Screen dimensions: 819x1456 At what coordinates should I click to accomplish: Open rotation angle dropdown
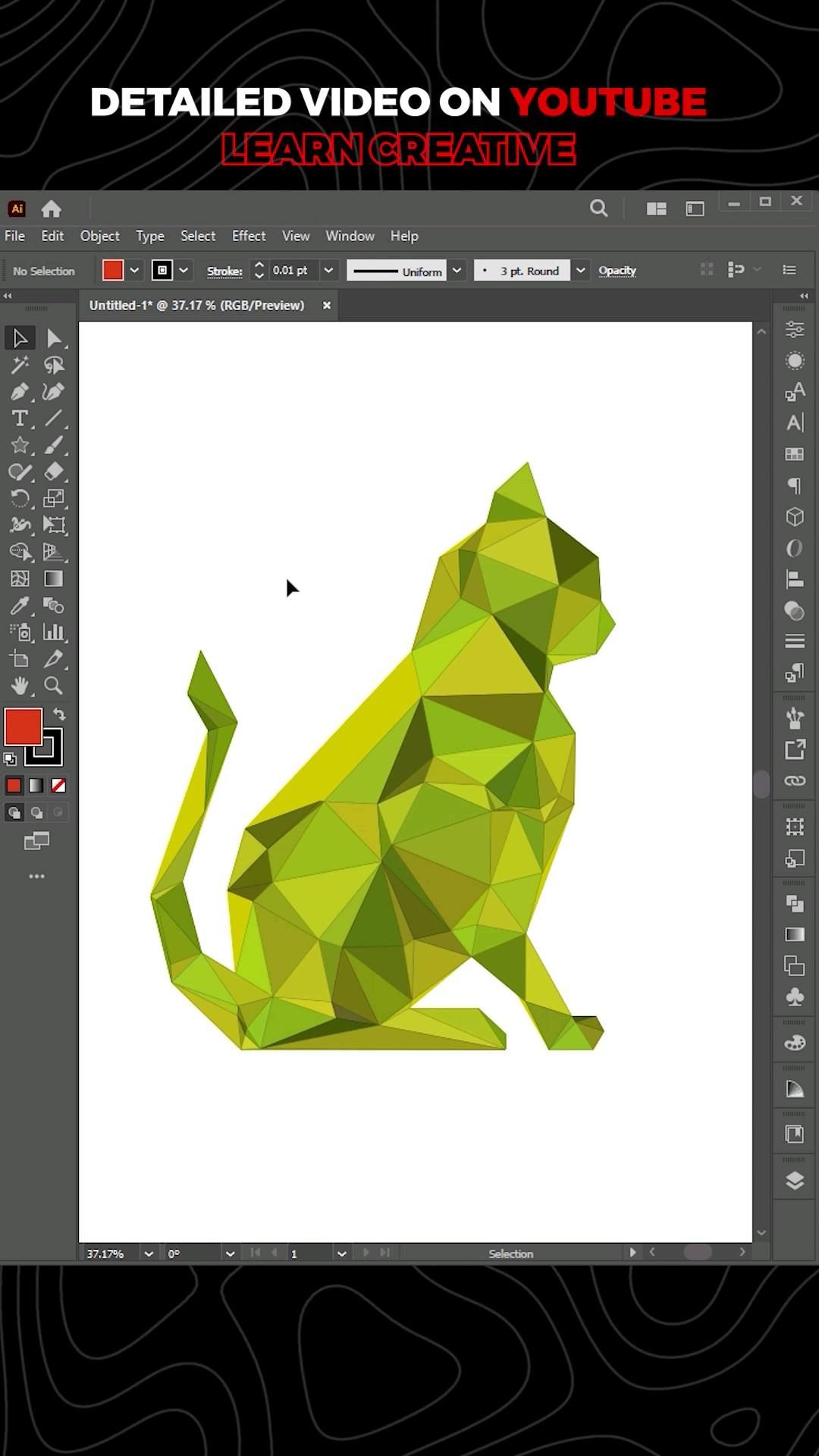230,1254
